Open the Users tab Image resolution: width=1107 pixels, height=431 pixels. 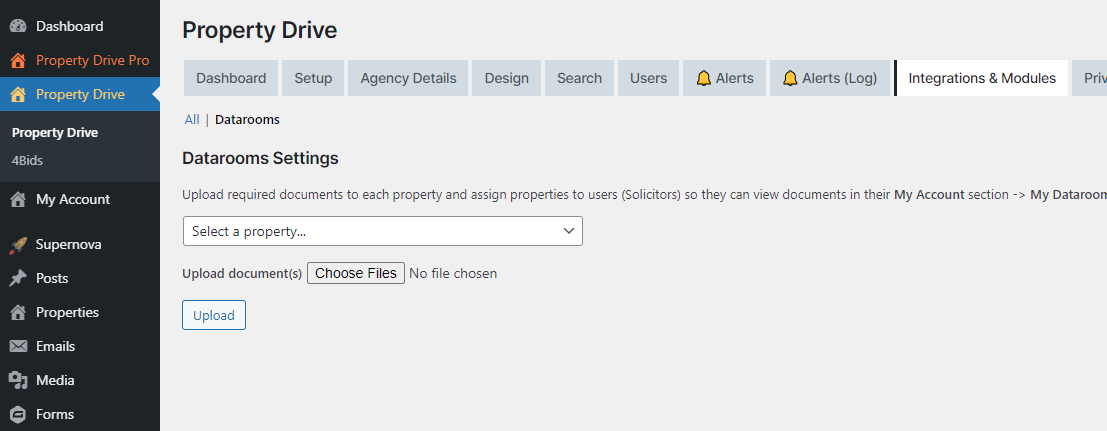pyautogui.click(x=648, y=78)
